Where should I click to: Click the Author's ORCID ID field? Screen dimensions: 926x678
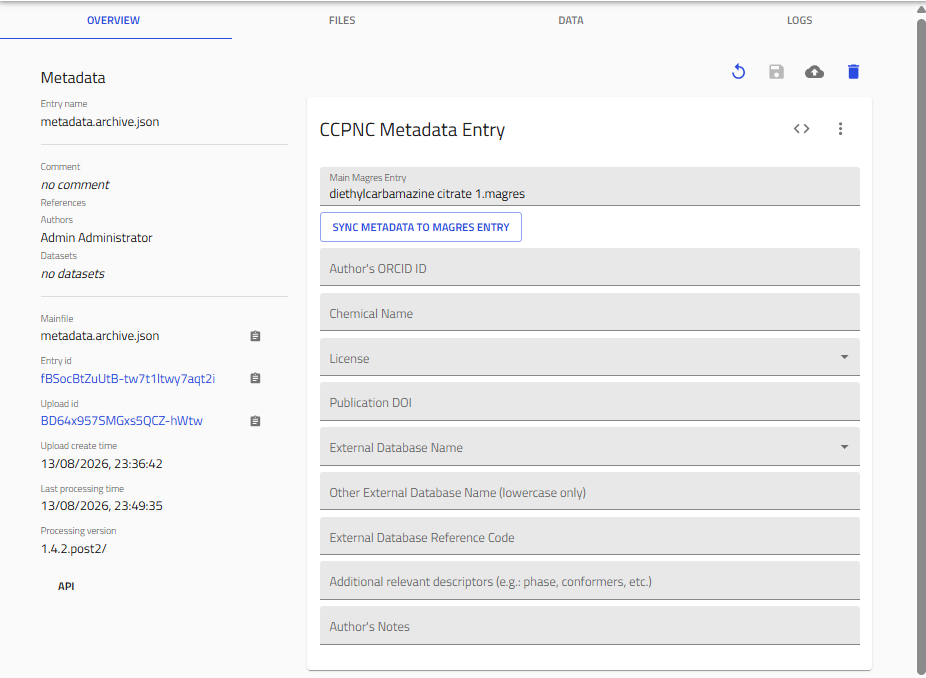(x=589, y=267)
